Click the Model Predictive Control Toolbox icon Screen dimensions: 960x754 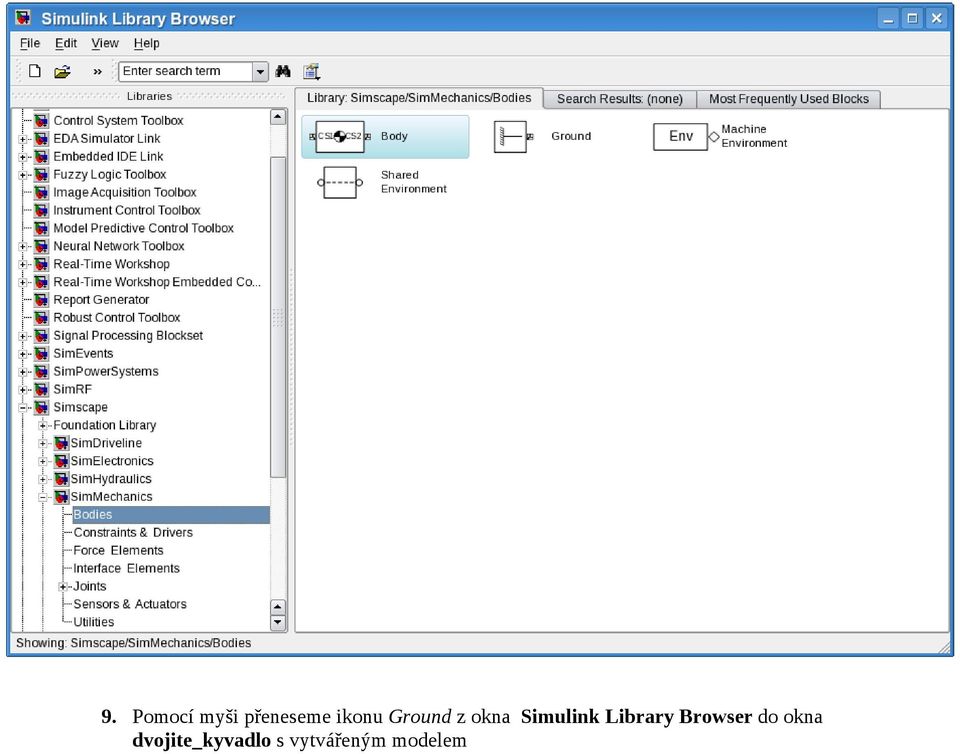coord(41,228)
